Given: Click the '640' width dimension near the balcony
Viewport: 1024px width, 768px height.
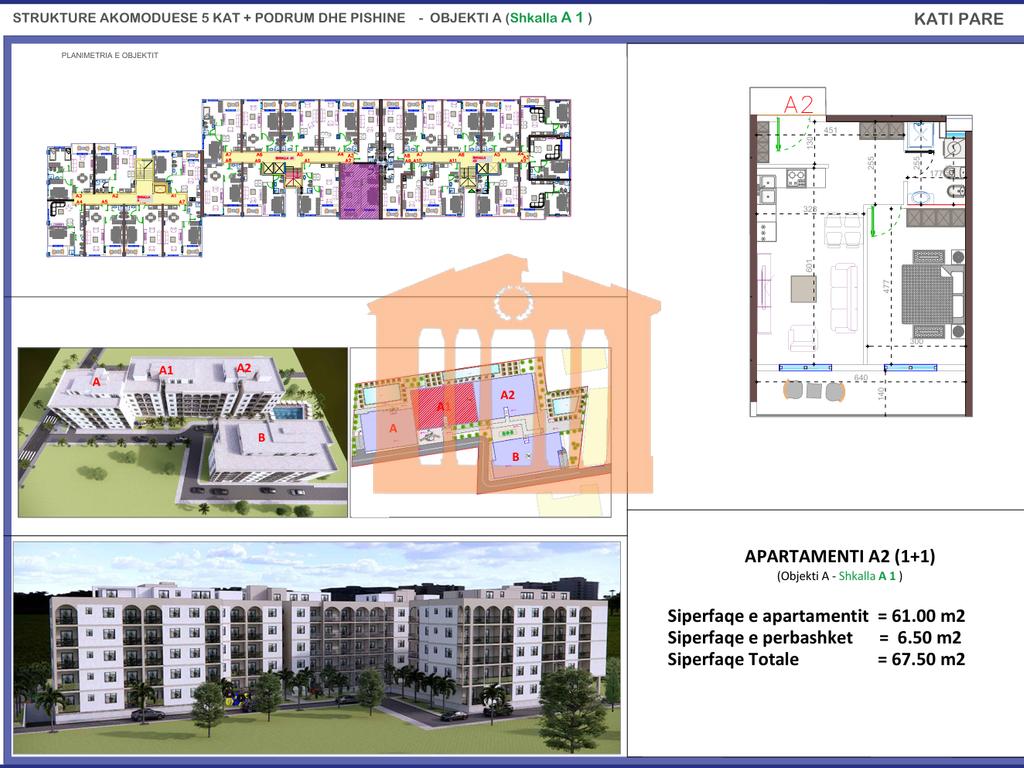Looking at the screenshot, I should coord(861,377).
